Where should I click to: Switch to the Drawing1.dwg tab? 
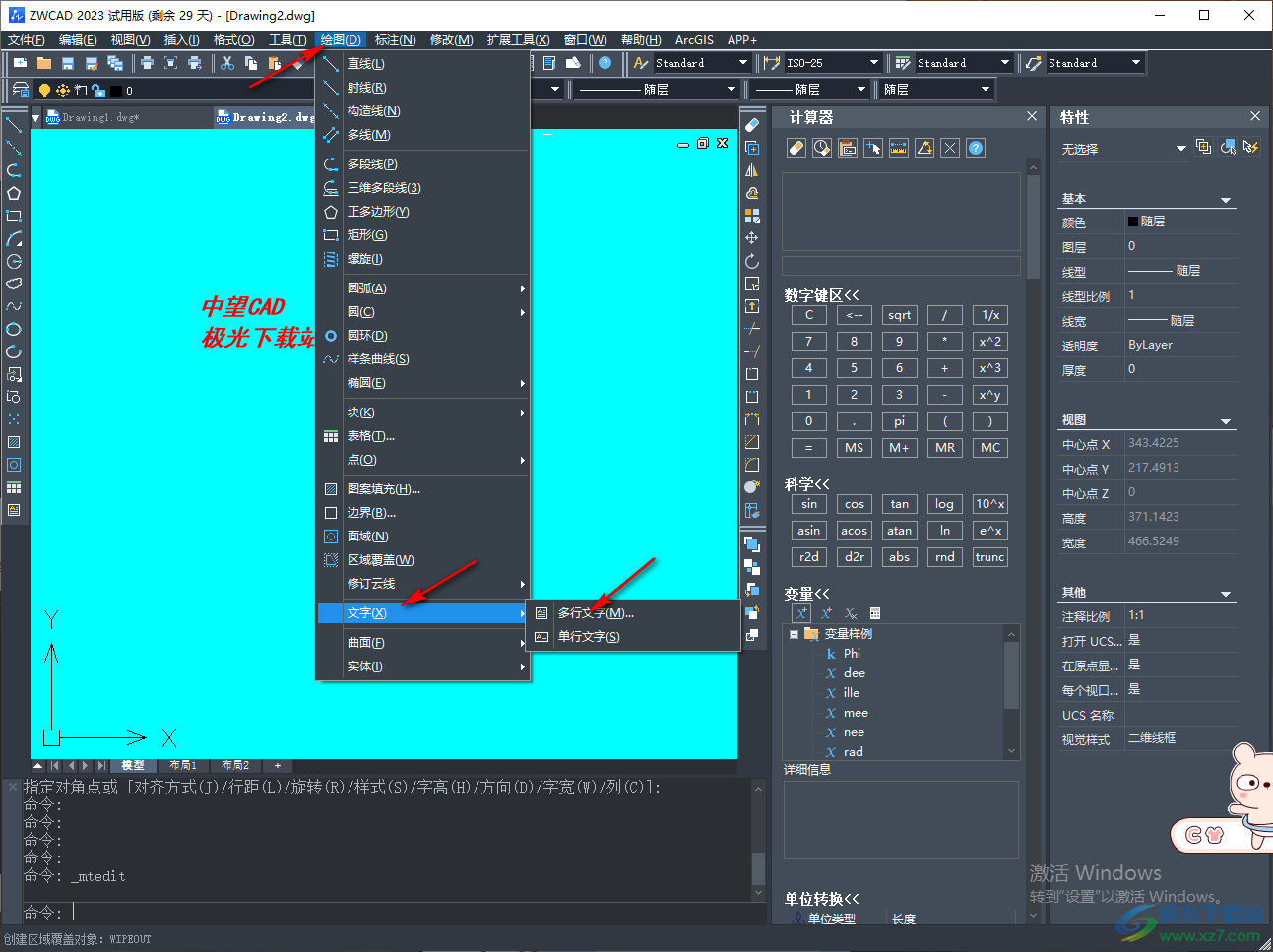tap(100, 117)
